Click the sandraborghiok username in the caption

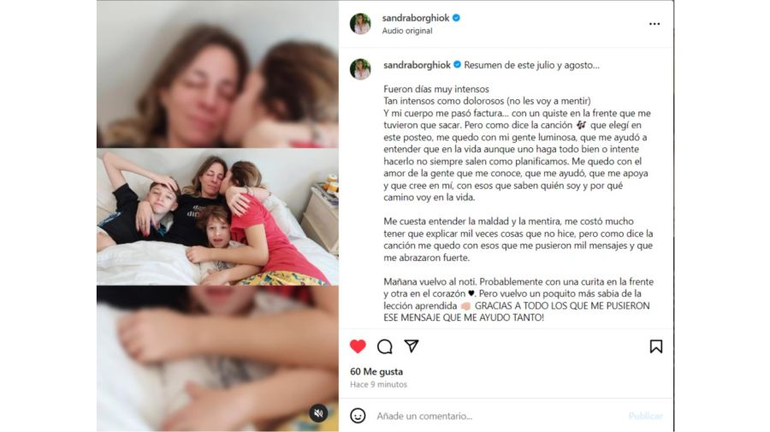click(416, 65)
